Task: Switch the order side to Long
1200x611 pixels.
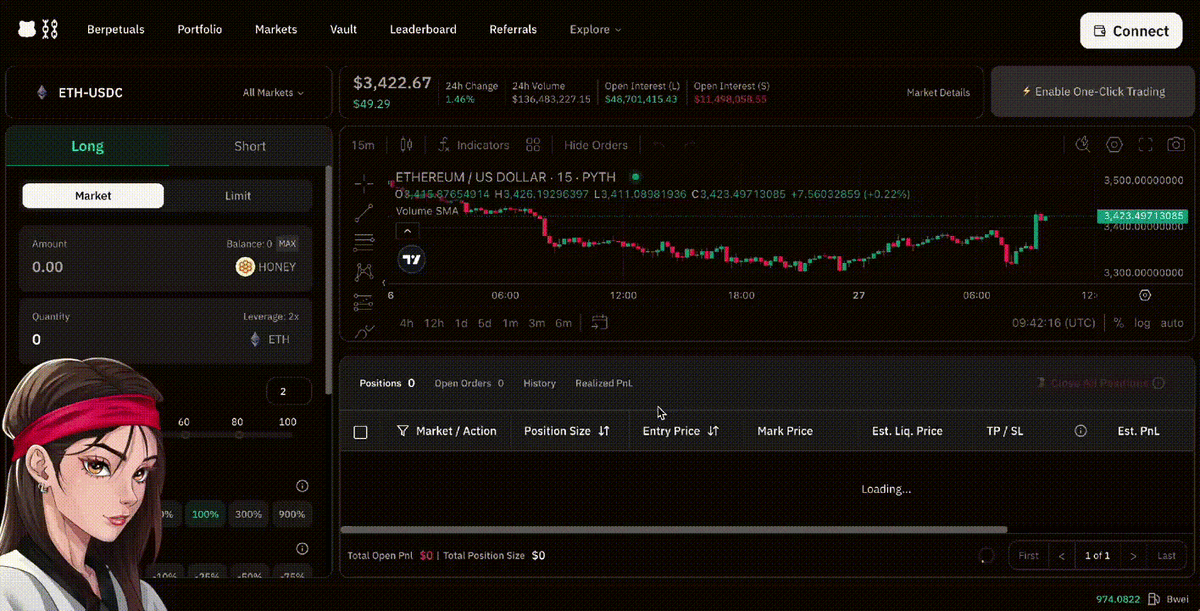Action: [87, 146]
